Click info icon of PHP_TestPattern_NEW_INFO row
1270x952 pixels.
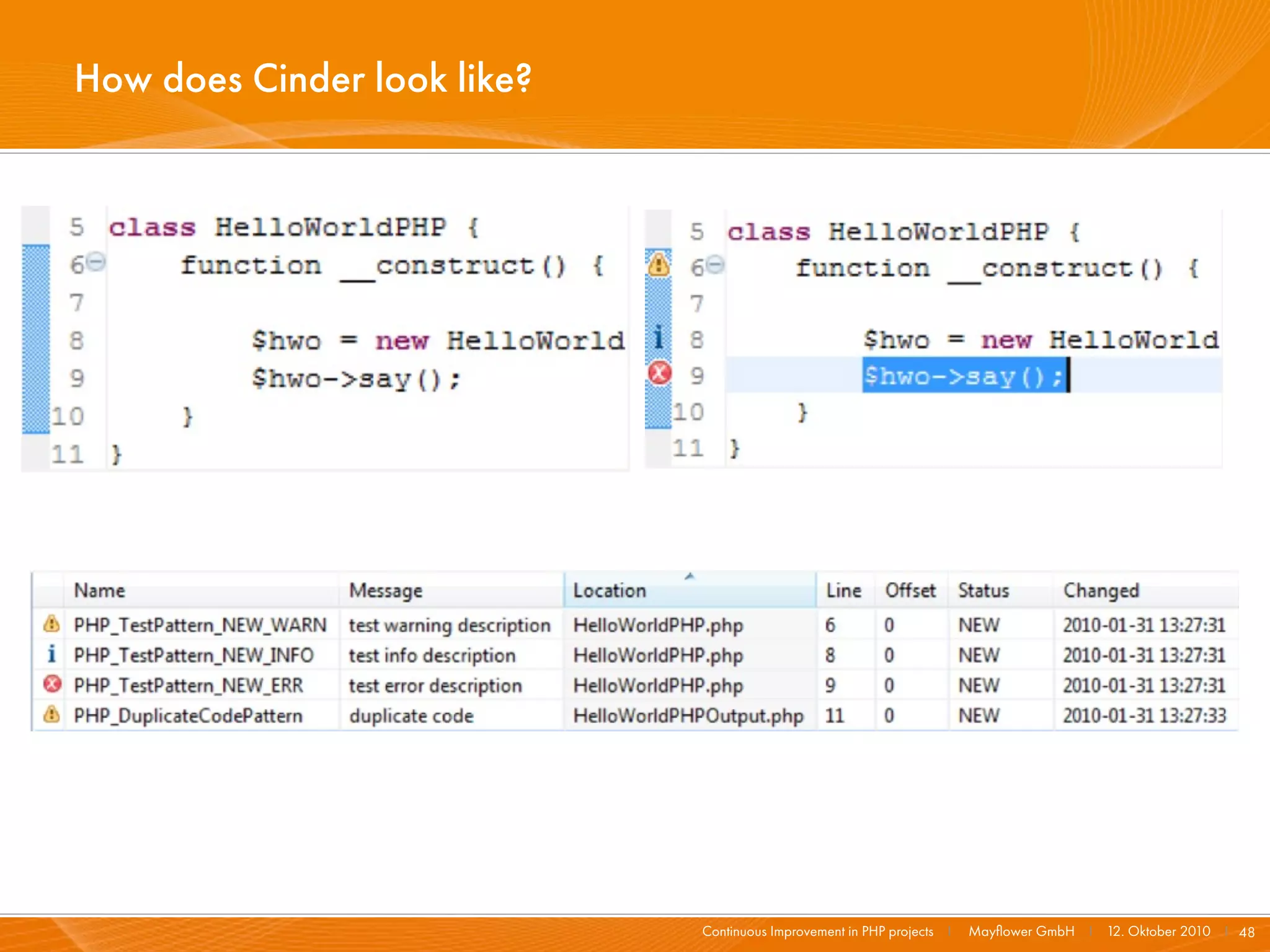point(51,654)
